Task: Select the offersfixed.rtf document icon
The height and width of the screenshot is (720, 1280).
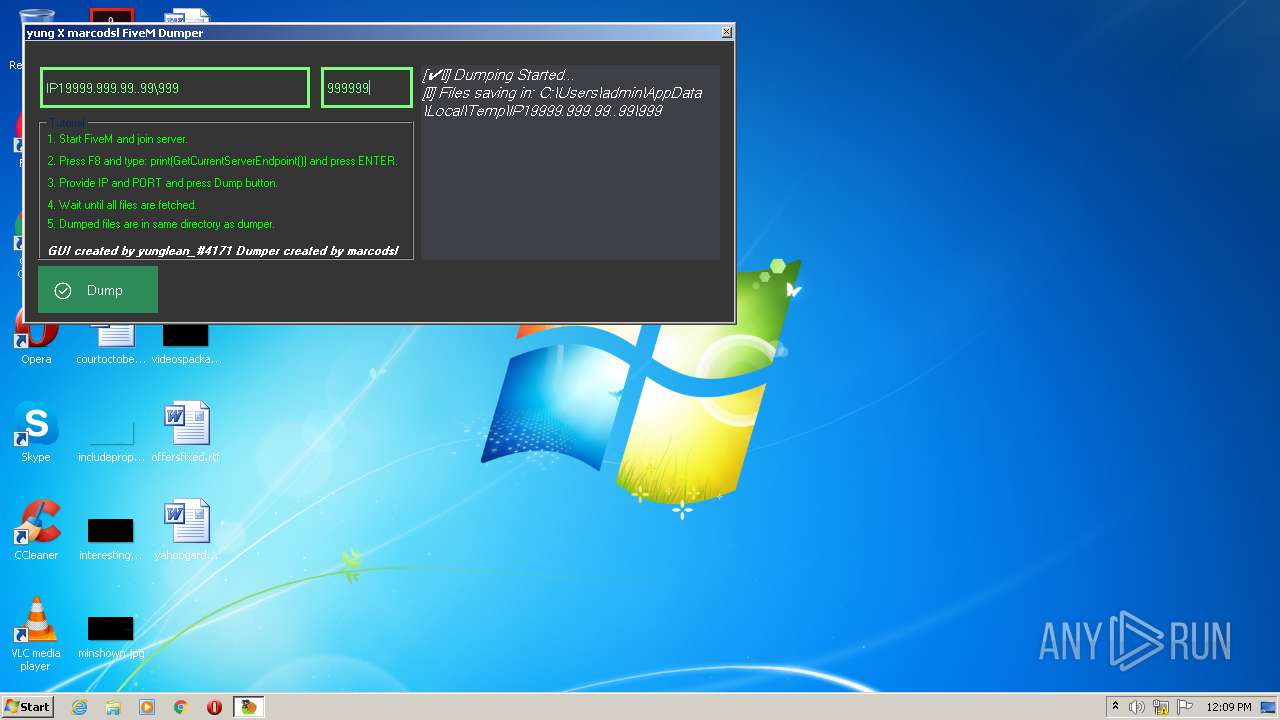Action: pos(186,434)
